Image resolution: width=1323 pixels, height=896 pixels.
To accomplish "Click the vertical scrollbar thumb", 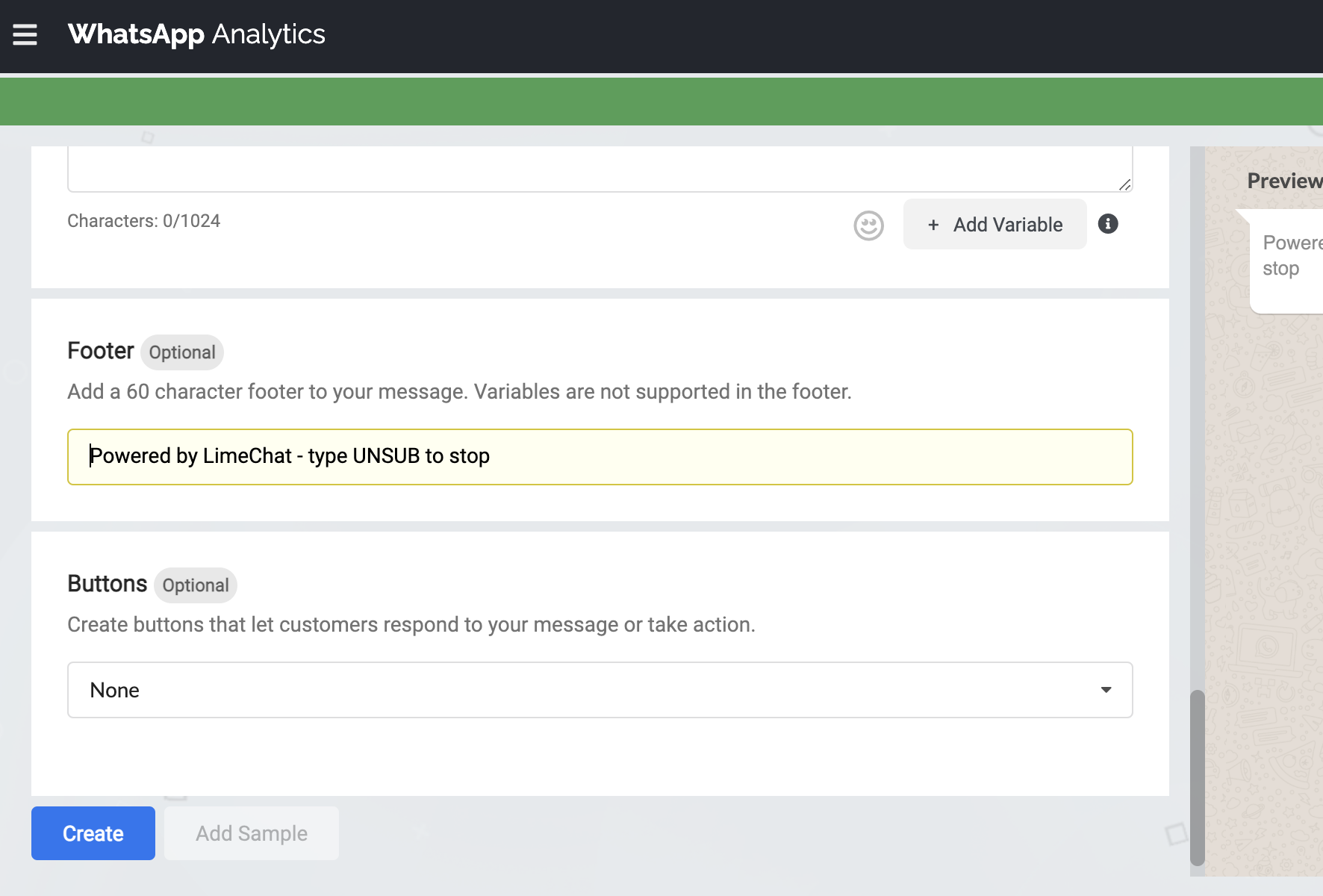I will [x=1198, y=777].
